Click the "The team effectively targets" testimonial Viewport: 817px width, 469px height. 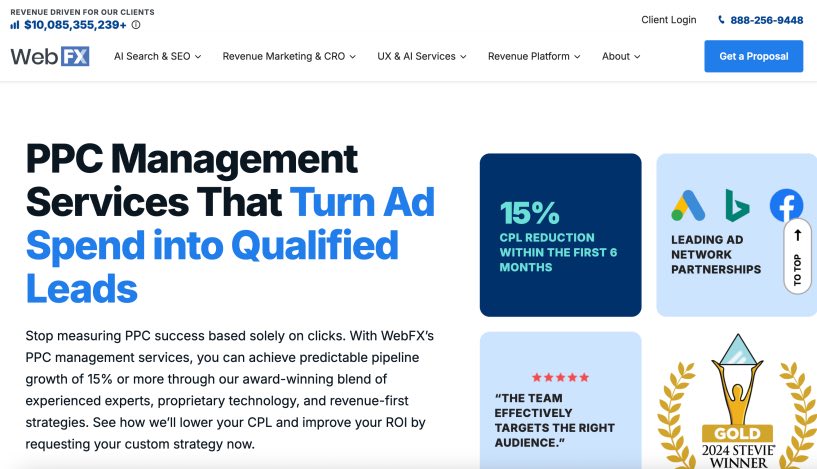coord(554,420)
